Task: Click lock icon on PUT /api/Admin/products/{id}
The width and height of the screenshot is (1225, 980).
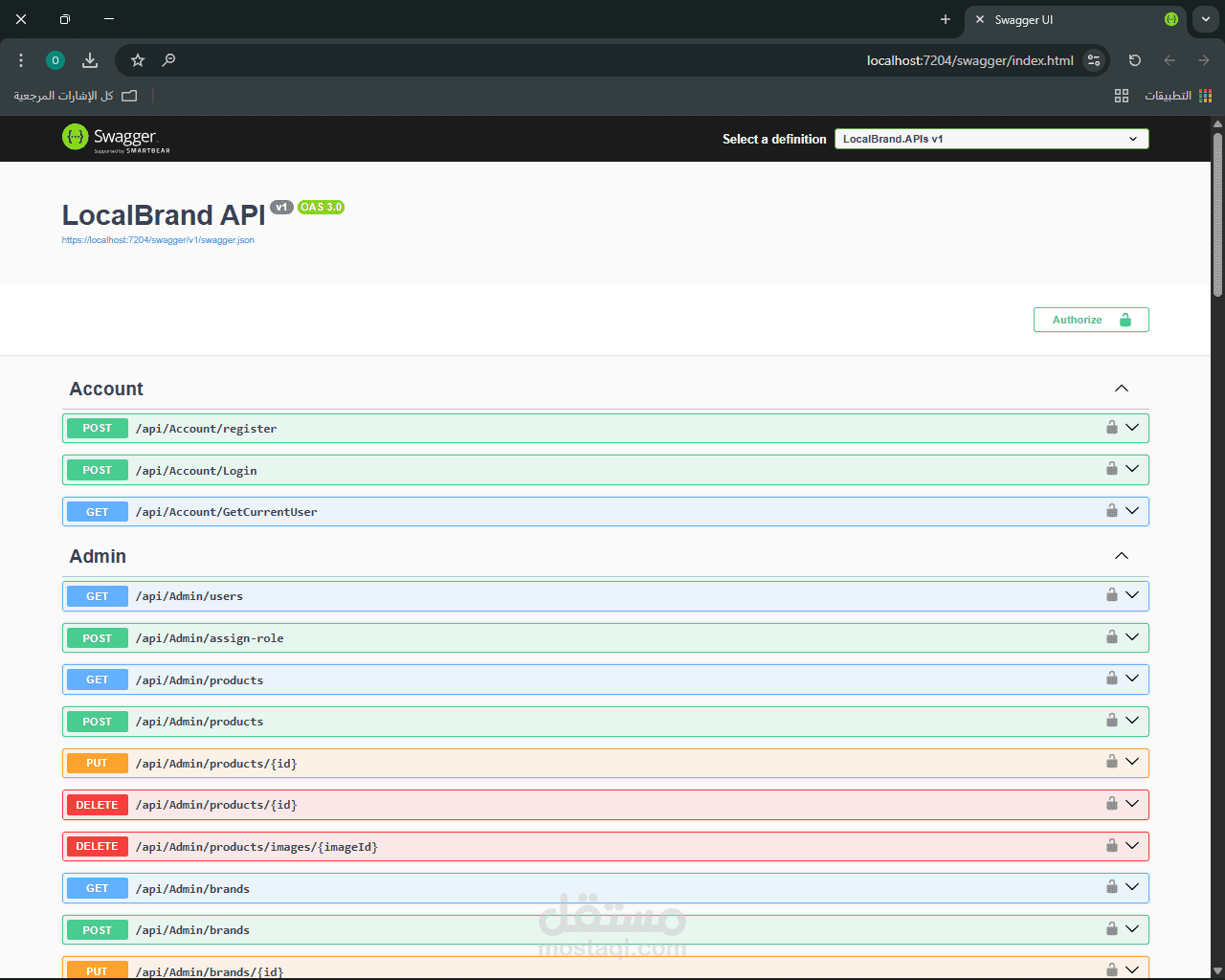Action: tap(1112, 761)
